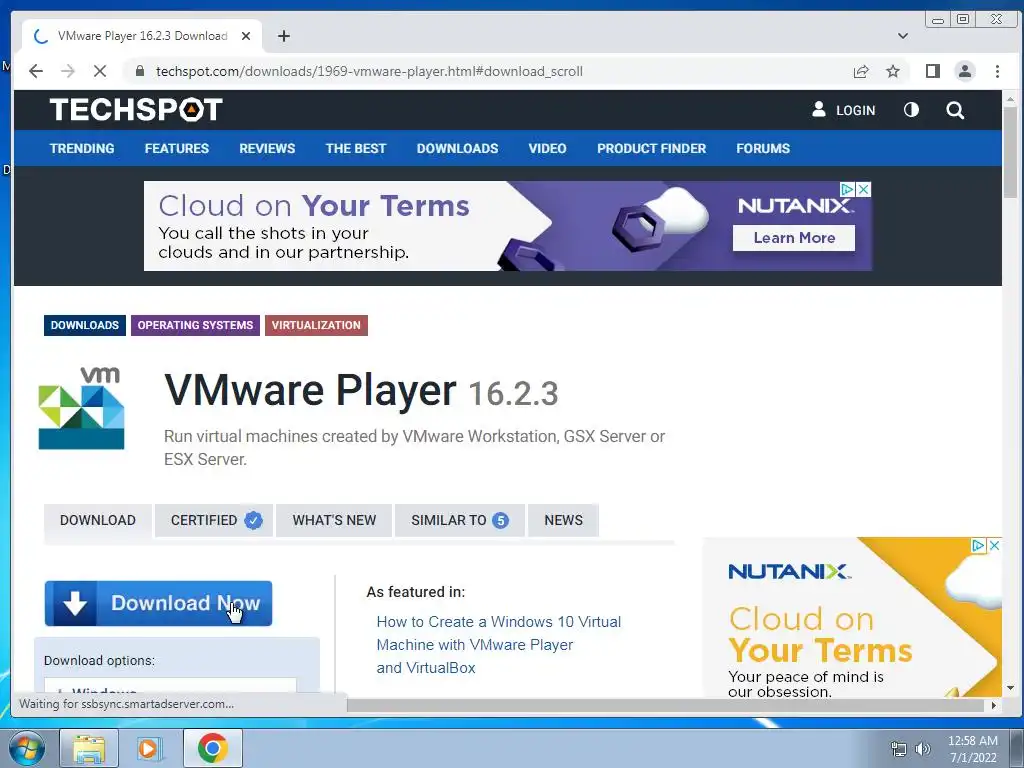Share this page via address bar icon
The image size is (1024, 768).
861,71
